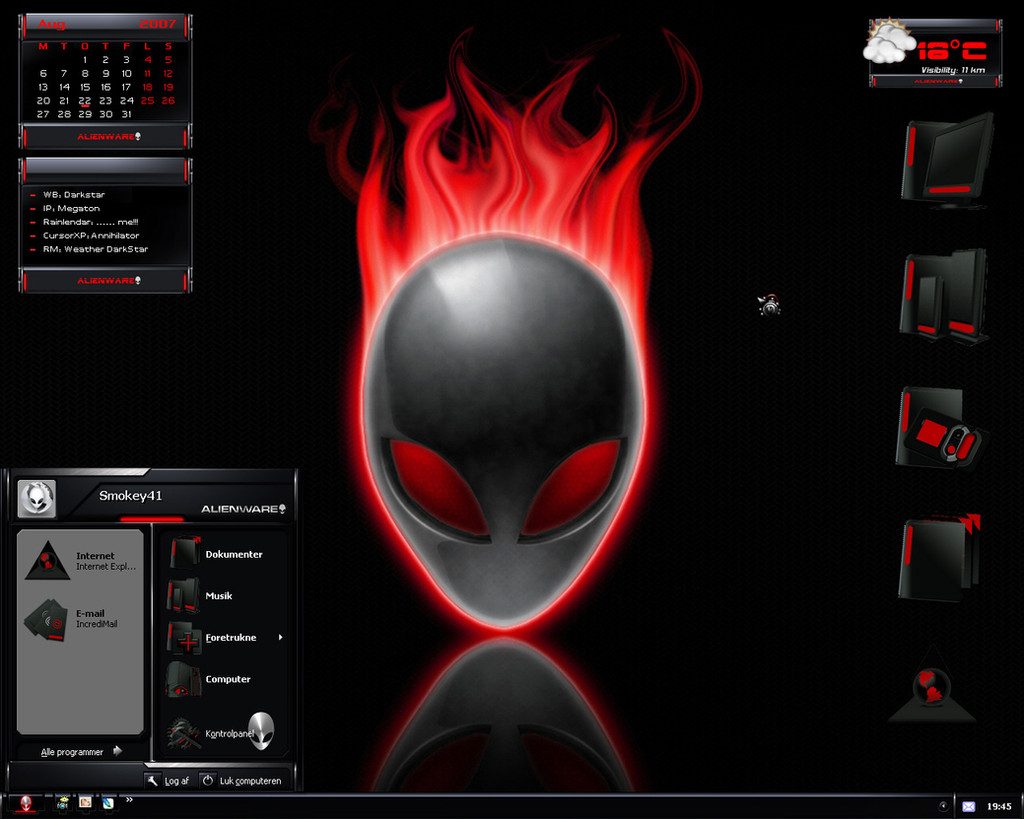The width and height of the screenshot is (1024, 819).
Task: Open desktop folder icon with red arrows
Action: (940, 557)
